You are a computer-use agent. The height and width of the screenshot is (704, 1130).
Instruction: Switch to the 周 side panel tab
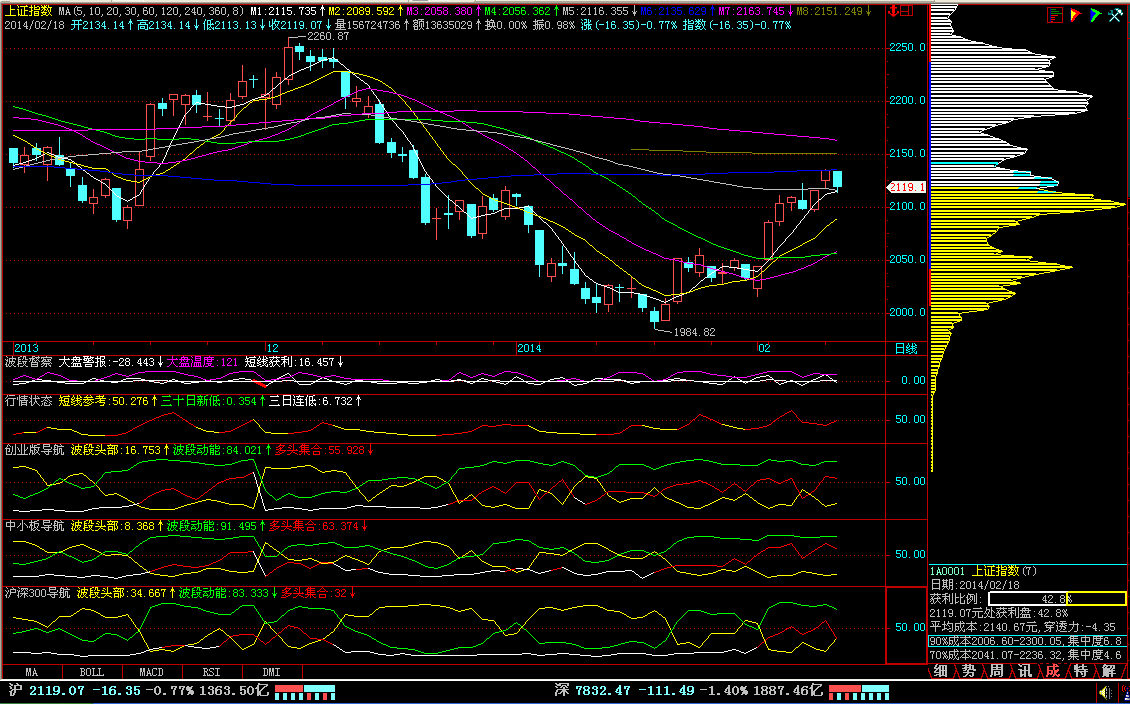coord(996,671)
